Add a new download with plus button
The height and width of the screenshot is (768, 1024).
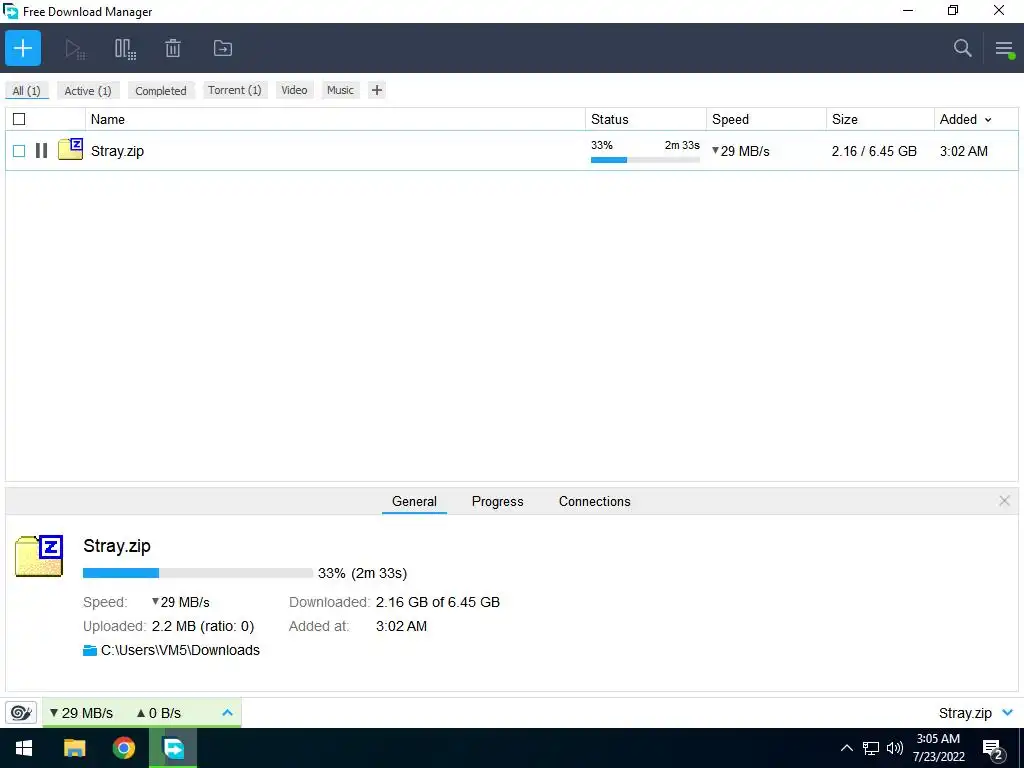tap(23, 48)
